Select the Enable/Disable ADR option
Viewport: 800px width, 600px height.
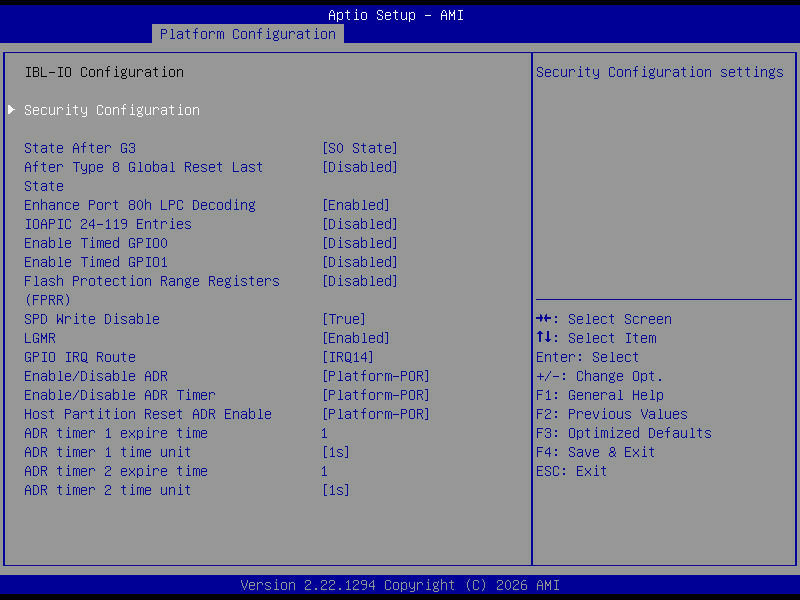(x=96, y=376)
